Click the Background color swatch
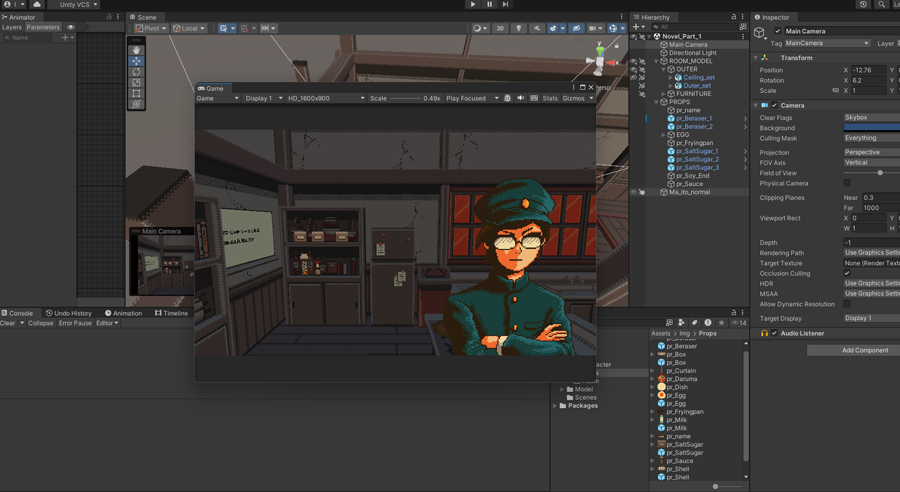Viewport: 900px width, 492px height. pyautogui.click(x=870, y=128)
